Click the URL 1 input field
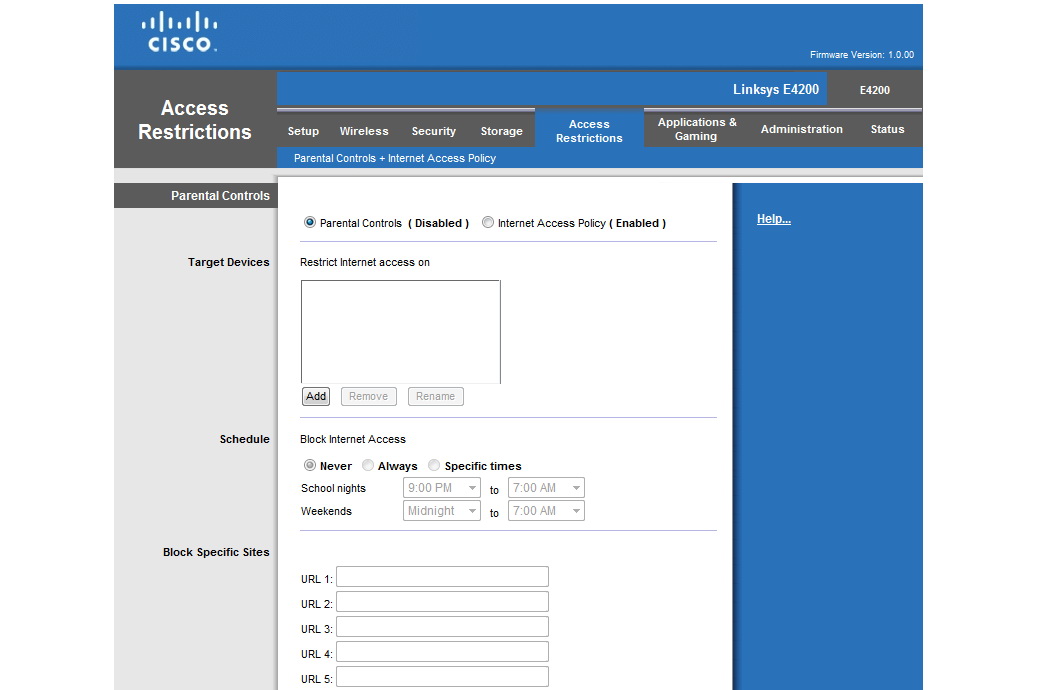 (x=442, y=577)
